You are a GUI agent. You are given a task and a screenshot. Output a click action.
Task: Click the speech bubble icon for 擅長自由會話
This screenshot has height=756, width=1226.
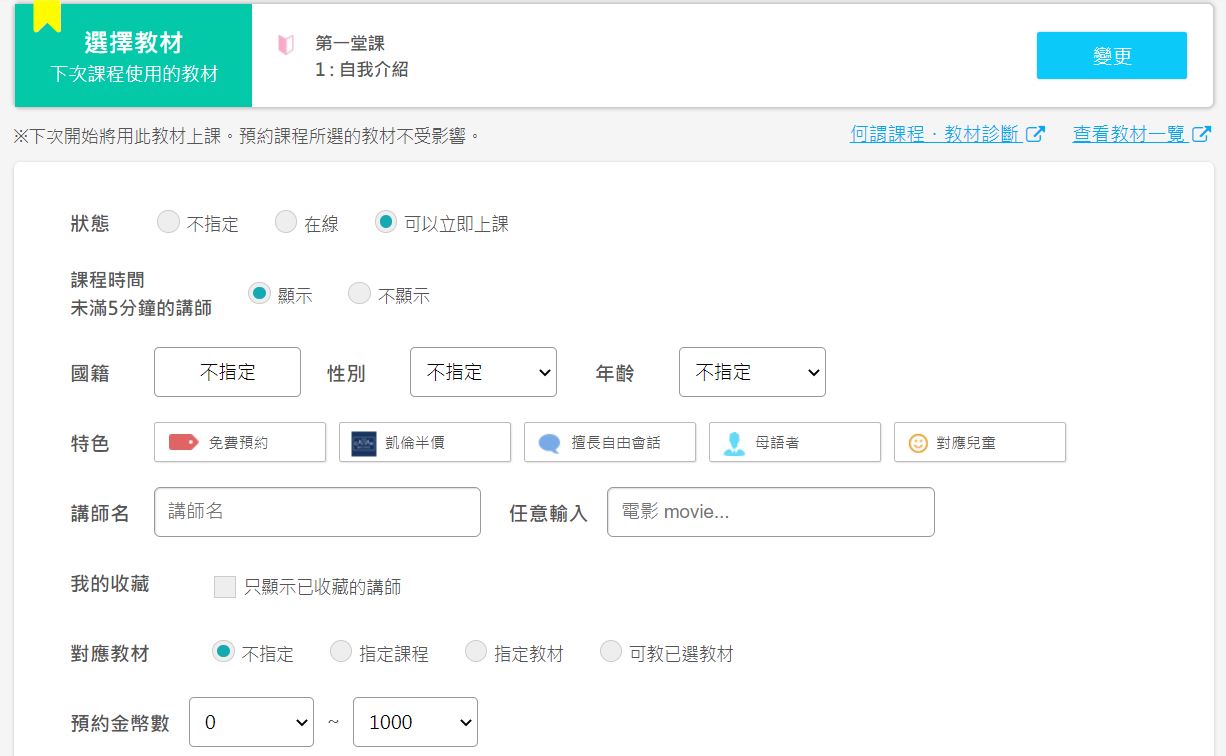(549, 443)
